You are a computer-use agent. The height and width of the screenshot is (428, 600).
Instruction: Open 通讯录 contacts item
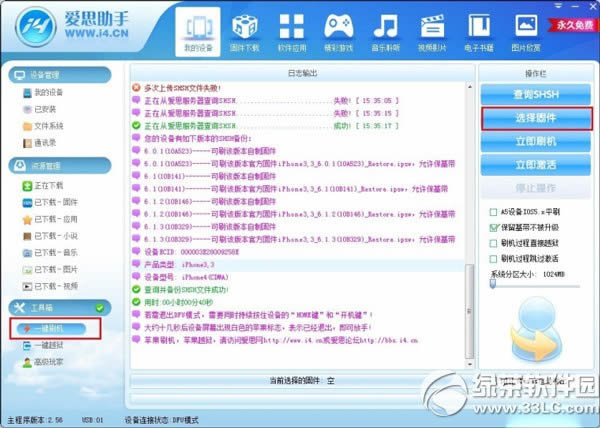point(39,143)
